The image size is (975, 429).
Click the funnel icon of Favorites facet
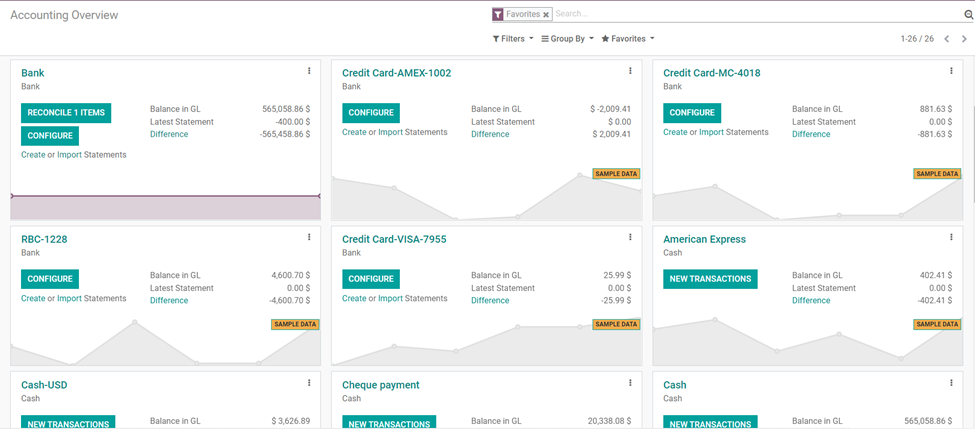point(497,14)
